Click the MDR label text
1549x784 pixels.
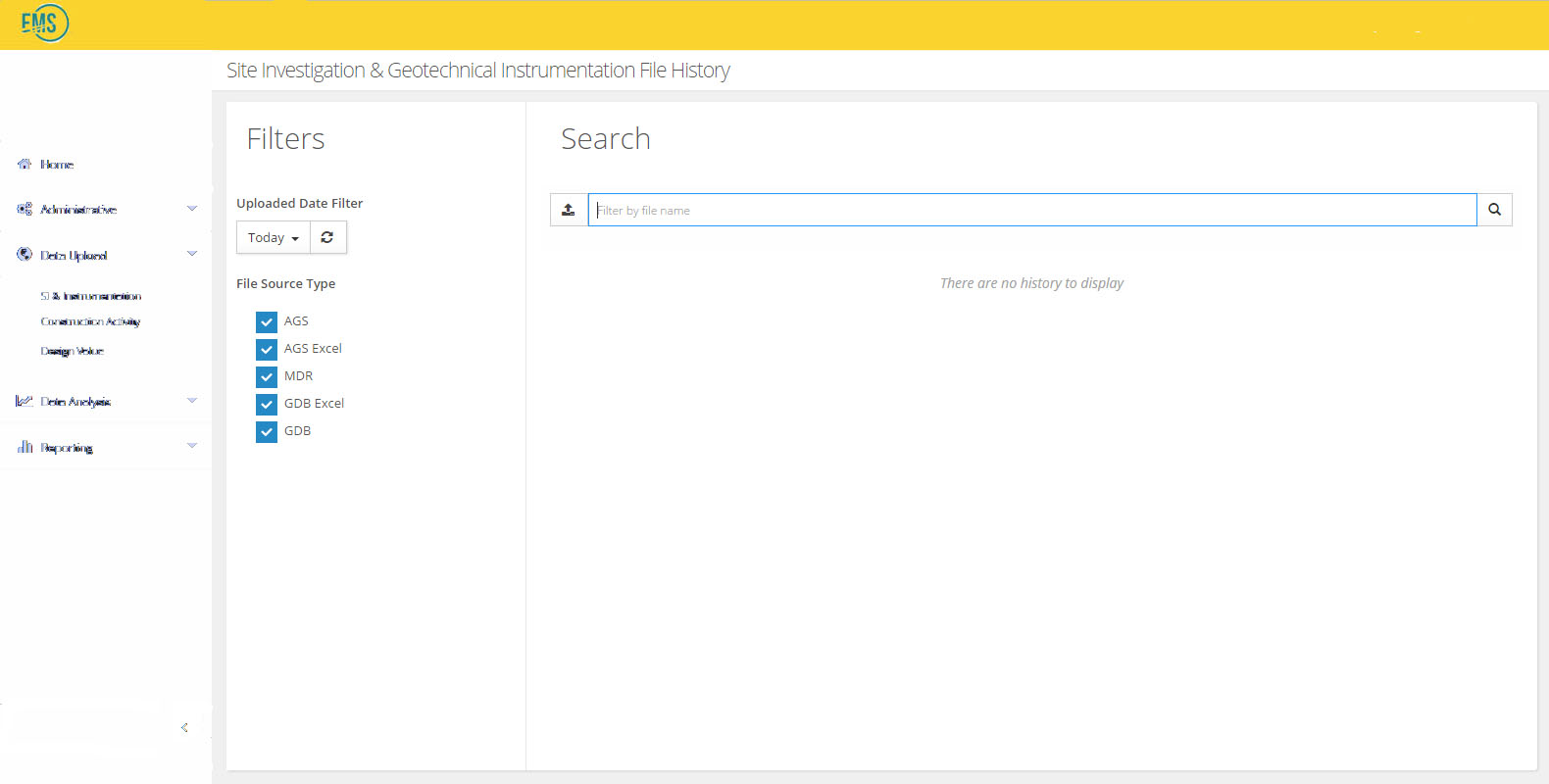tap(298, 376)
